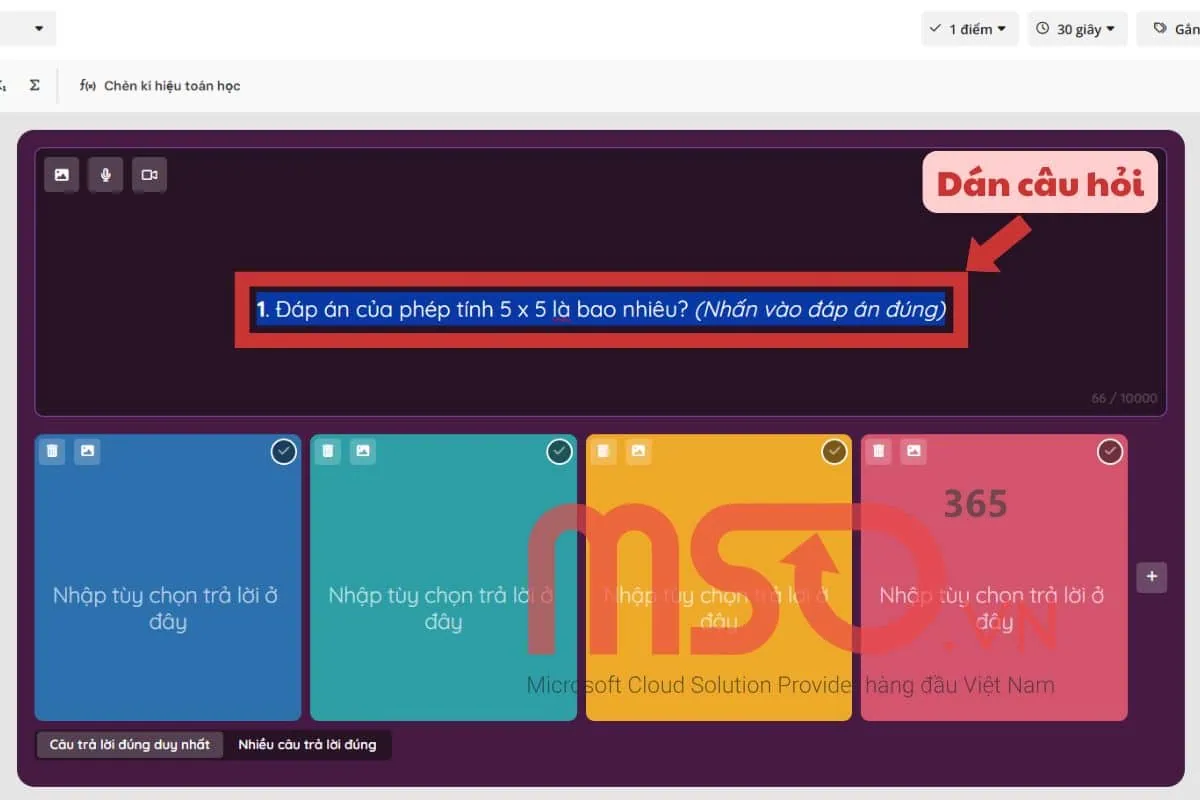This screenshot has height=800, width=1200.
Task: Select the 'Câu trả lời đúng duy nhất' tab
Action: [129, 744]
